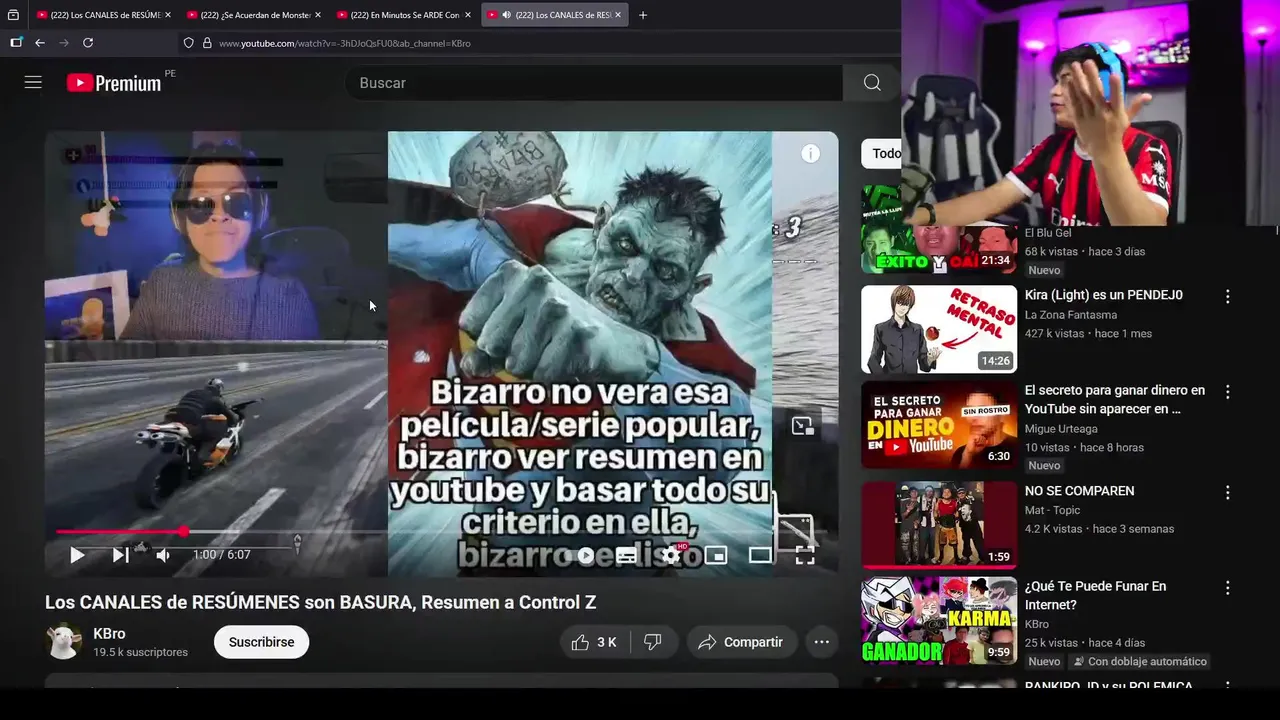Open Kira (Light) video thumbnail
The height and width of the screenshot is (720, 1280).
coord(939,329)
